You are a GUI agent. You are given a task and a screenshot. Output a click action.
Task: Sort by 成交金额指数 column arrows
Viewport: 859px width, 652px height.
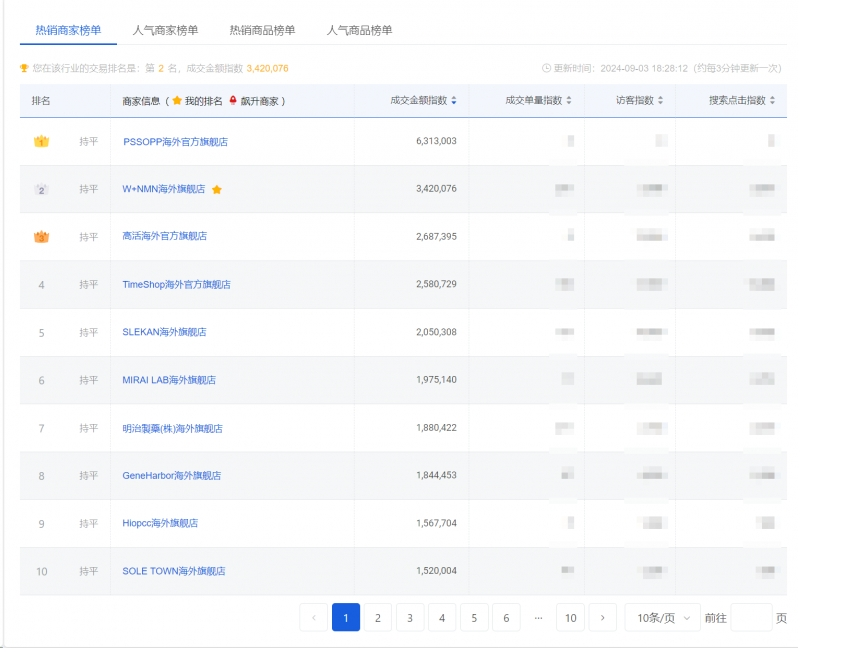click(454, 100)
